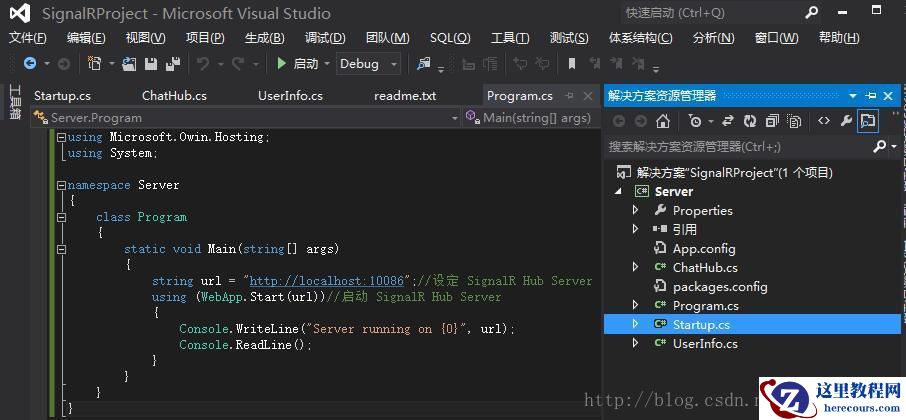Click the Undo arrow icon

click(203, 64)
